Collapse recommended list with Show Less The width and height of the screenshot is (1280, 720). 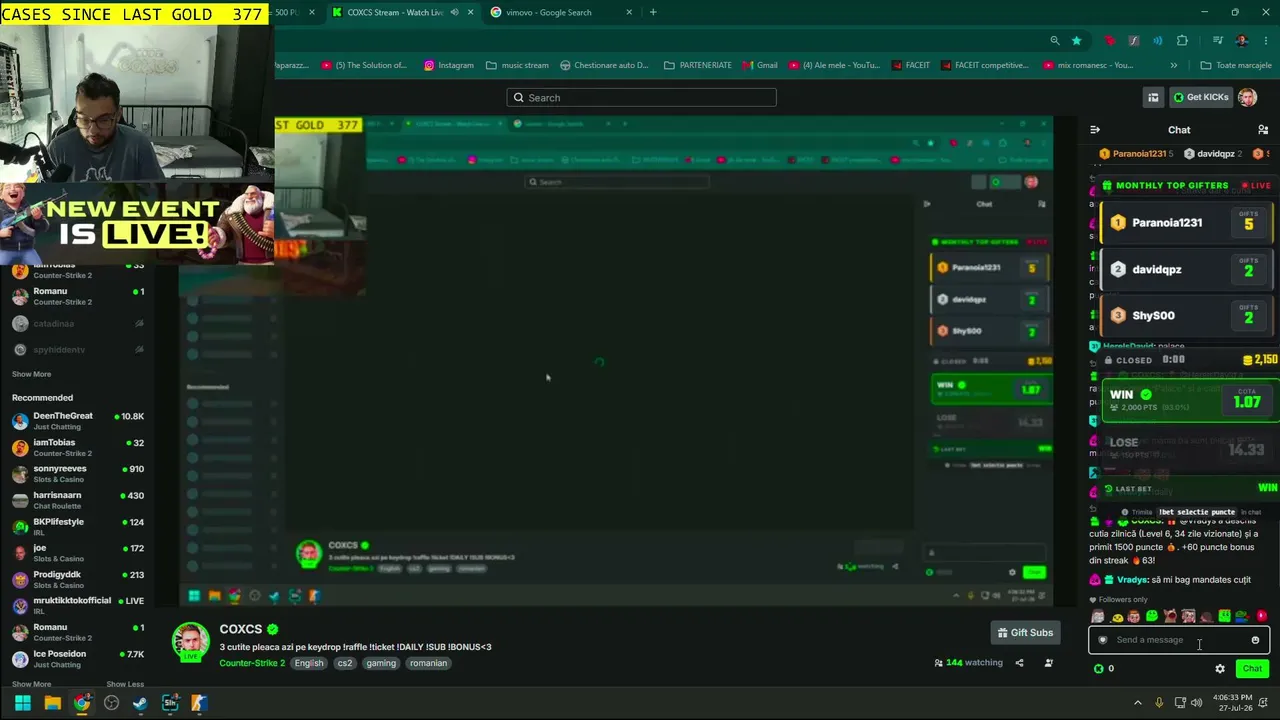click(x=125, y=684)
